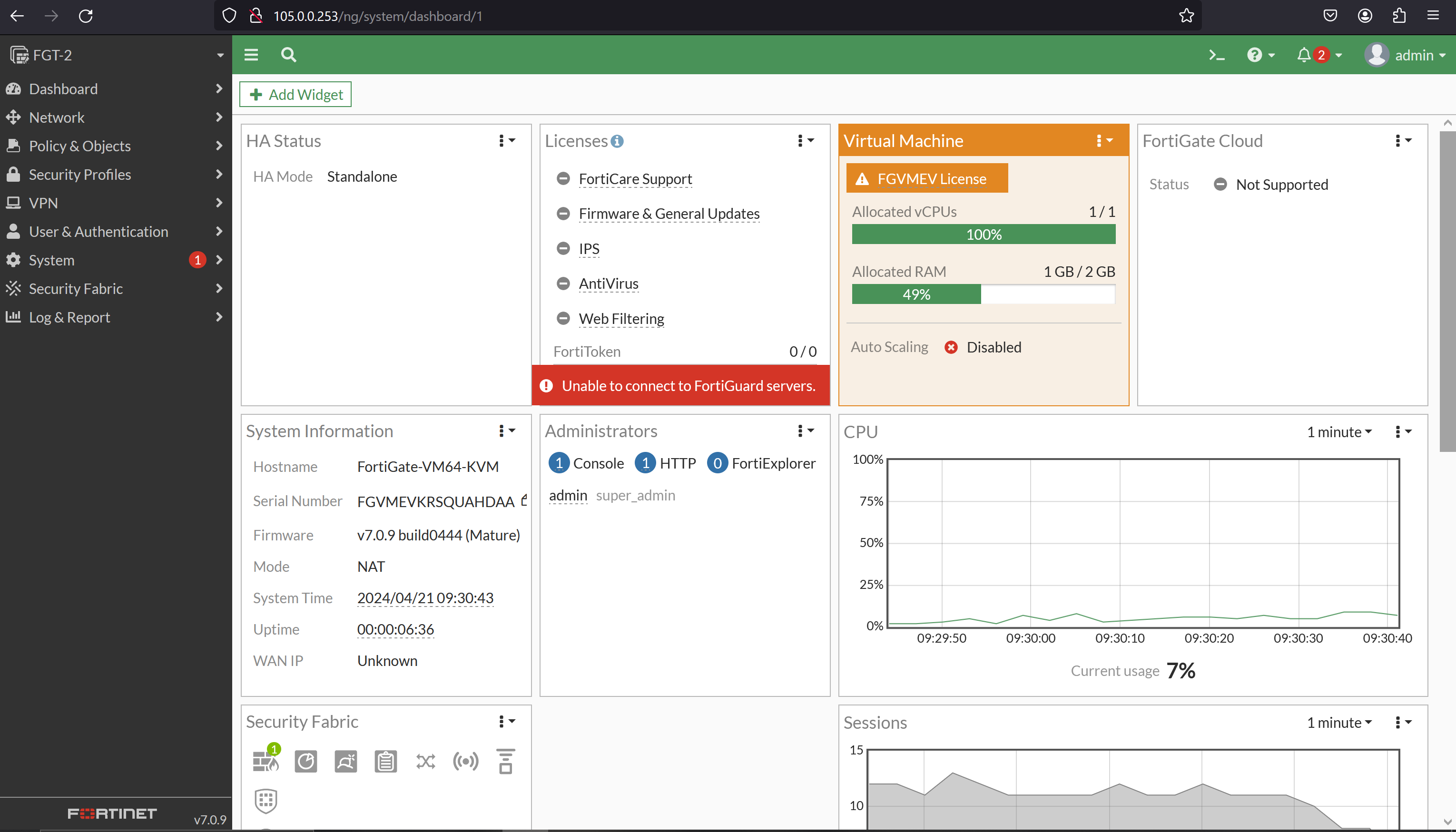Screen dimensions: 1456x832
Task: Expand the VPN menu
Action: pyautogui.click(x=116, y=203)
